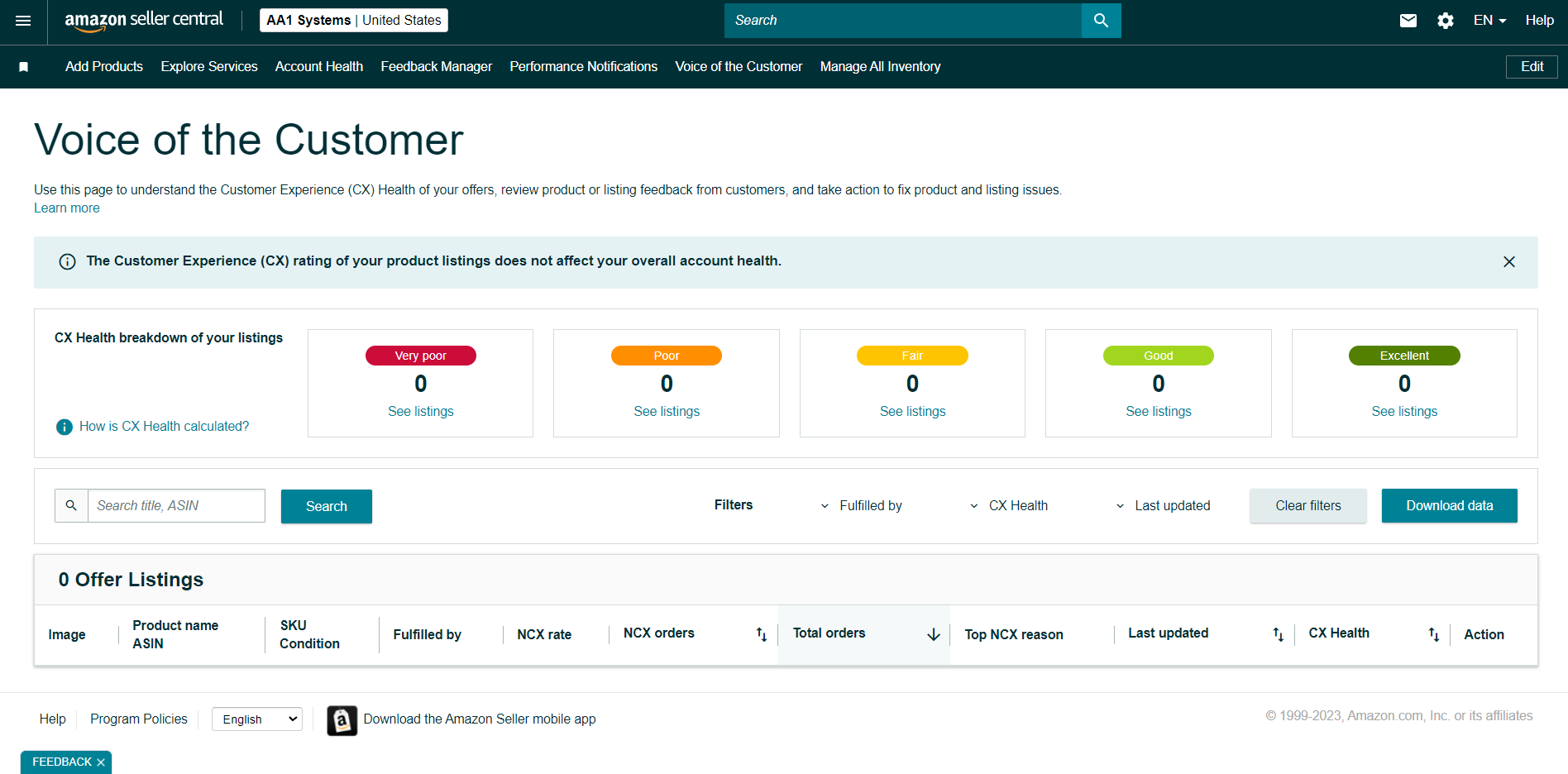Screen dimensions: 1568x774
Task: Open the English footer language select
Action: tap(257, 719)
